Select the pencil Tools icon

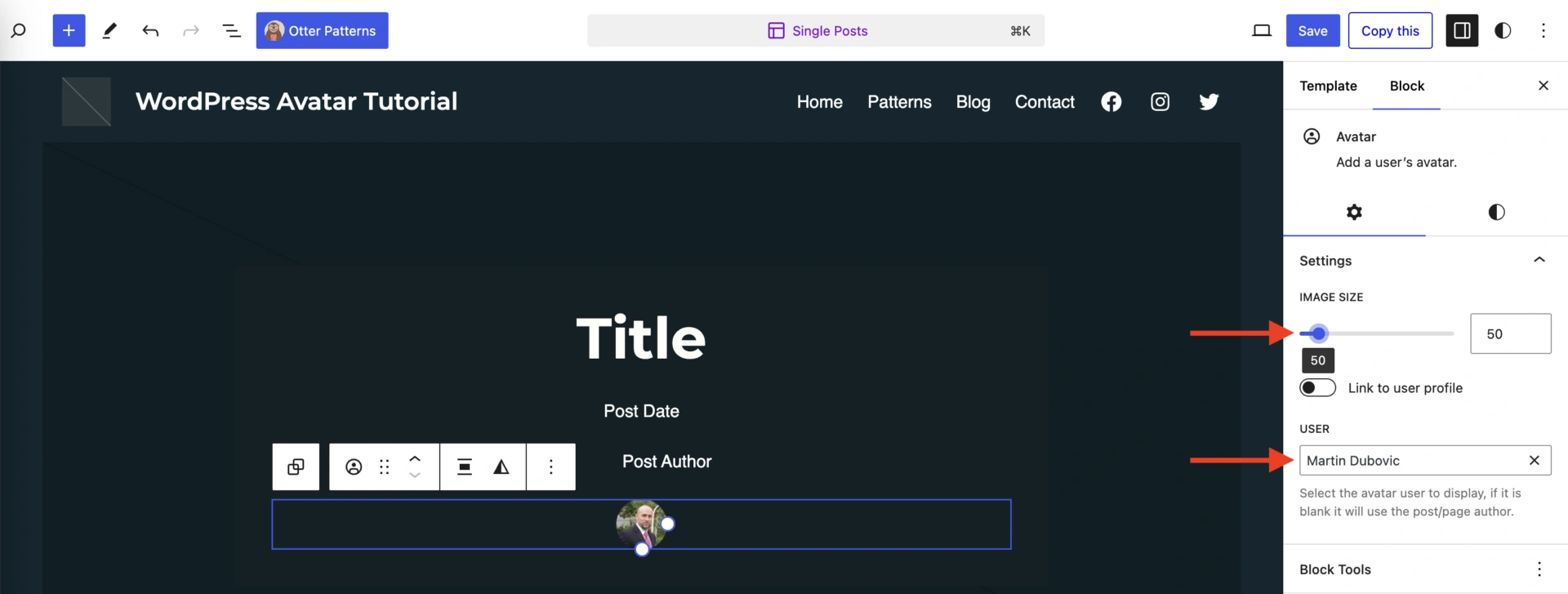109,30
